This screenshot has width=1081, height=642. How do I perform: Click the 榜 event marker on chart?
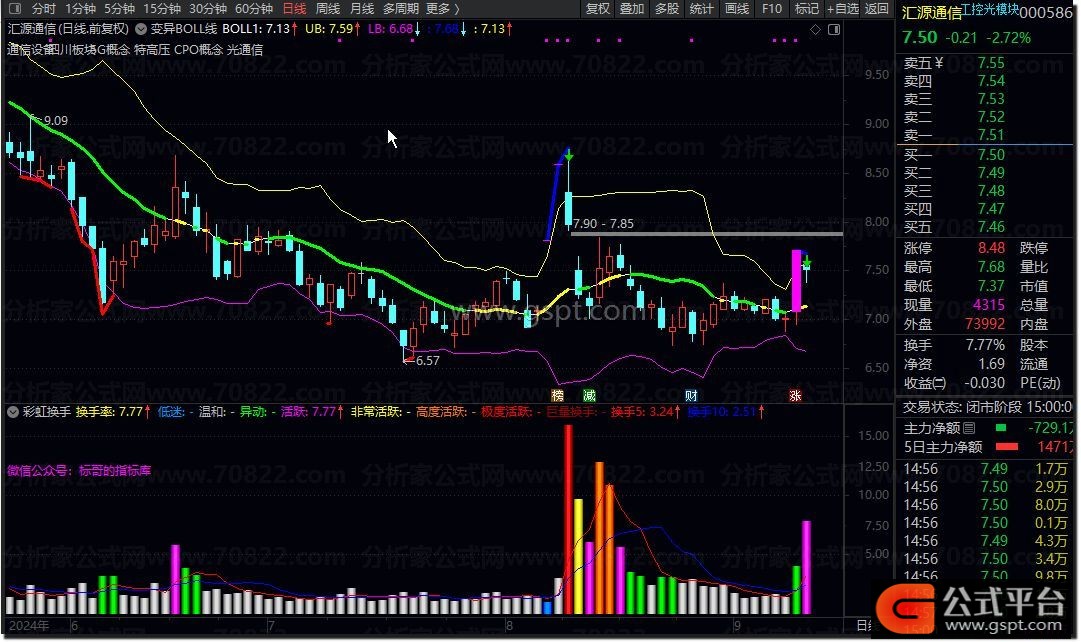[x=558, y=395]
